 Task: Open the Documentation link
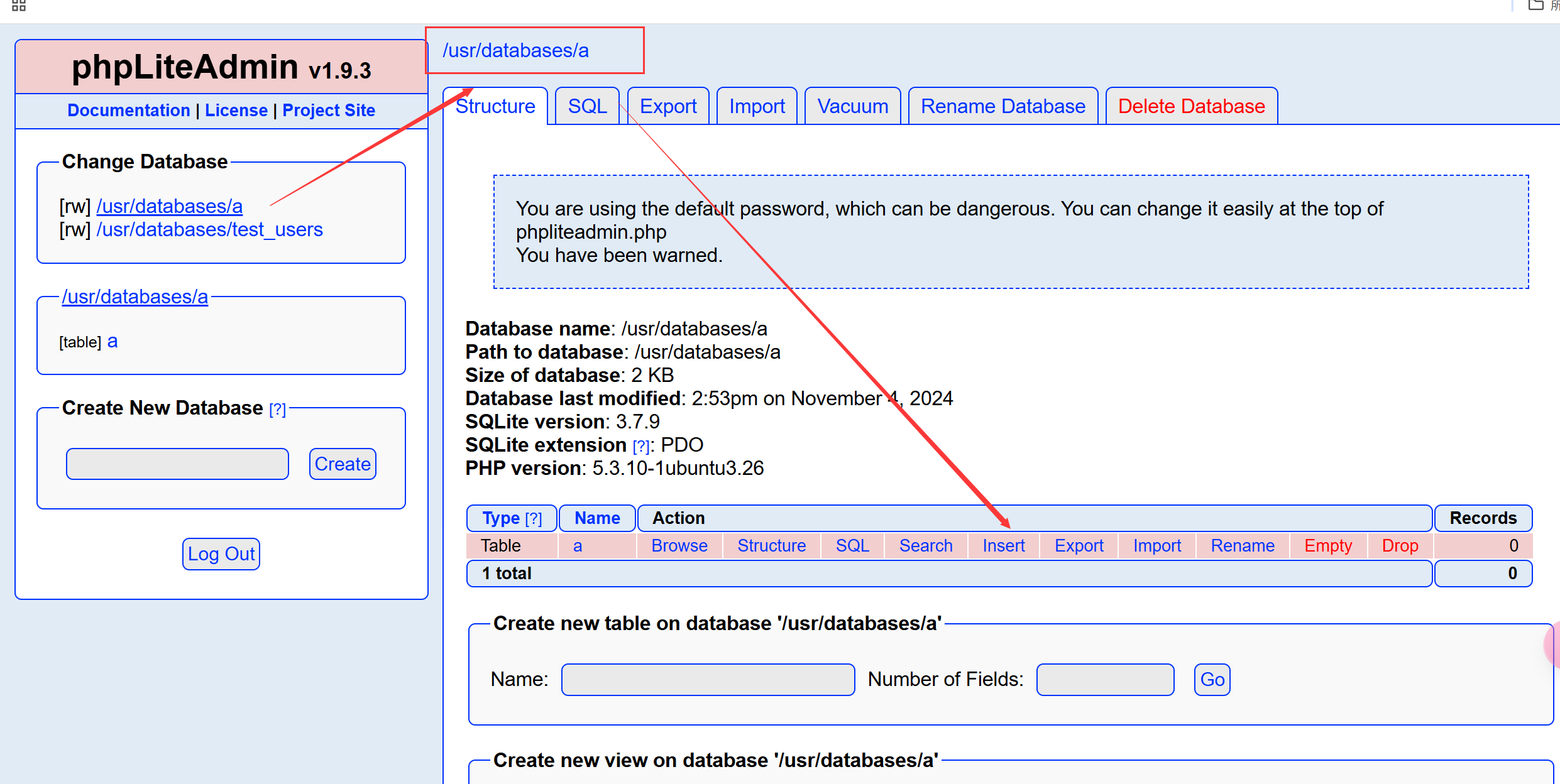tap(128, 111)
